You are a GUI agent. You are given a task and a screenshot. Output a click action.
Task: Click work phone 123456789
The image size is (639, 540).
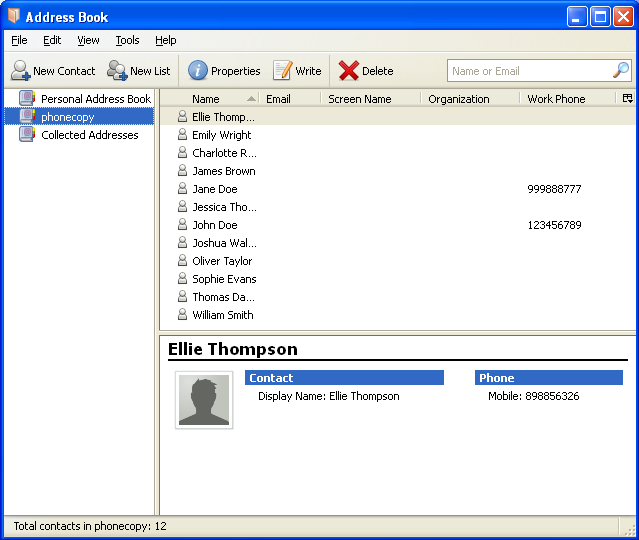[554, 225]
